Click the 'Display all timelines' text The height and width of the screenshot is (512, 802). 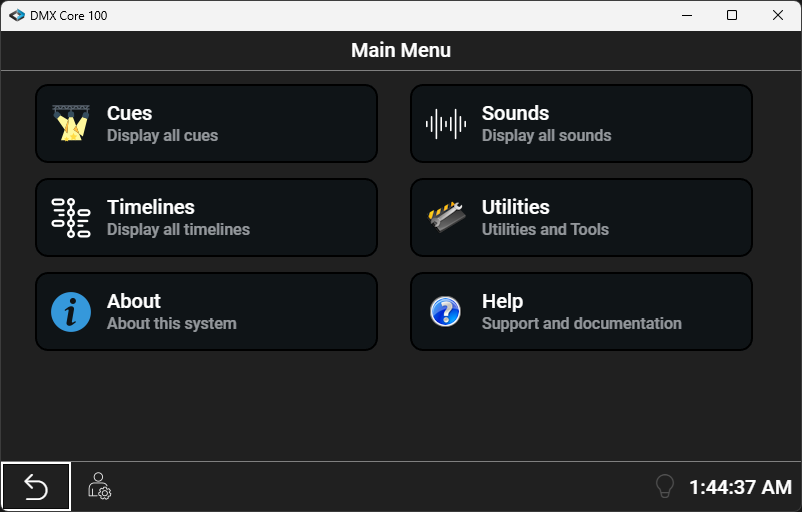[x=179, y=230]
